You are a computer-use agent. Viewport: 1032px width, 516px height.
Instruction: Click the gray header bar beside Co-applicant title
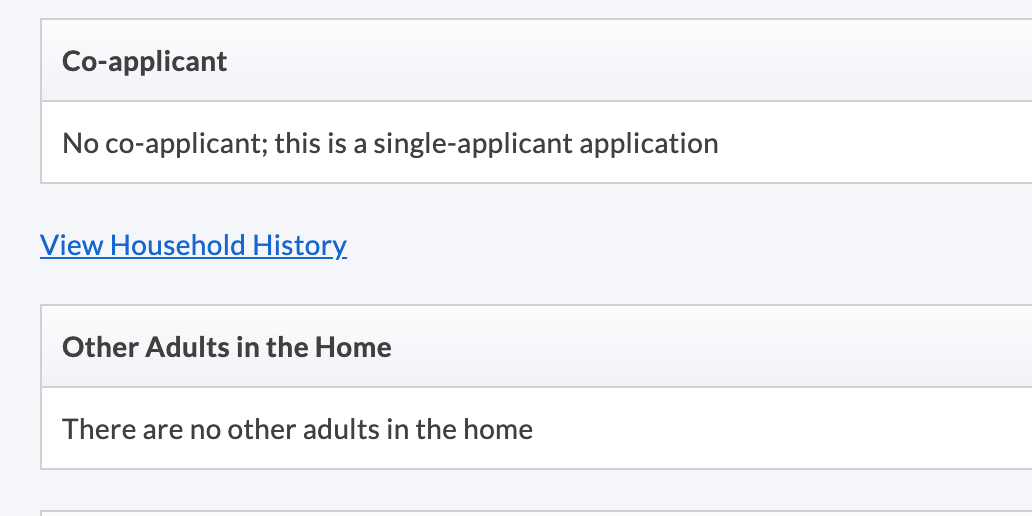coord(650,62)
